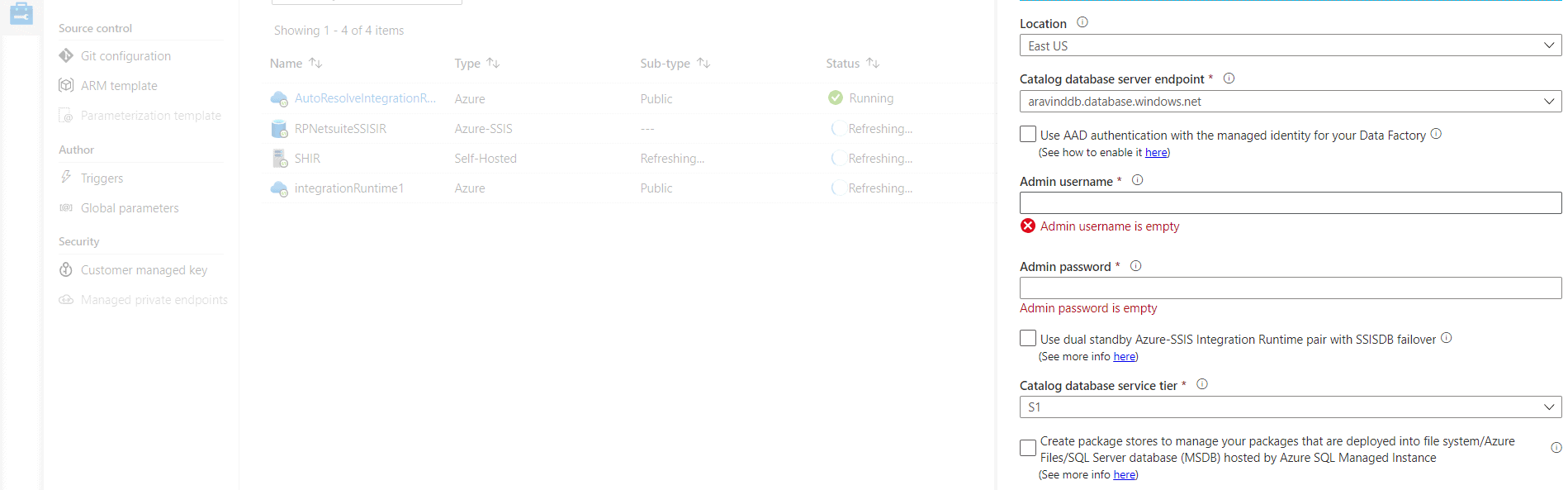Click the Manage toolbox icon in left rail
Viewport: 1568px width, 490px height.
21,13
